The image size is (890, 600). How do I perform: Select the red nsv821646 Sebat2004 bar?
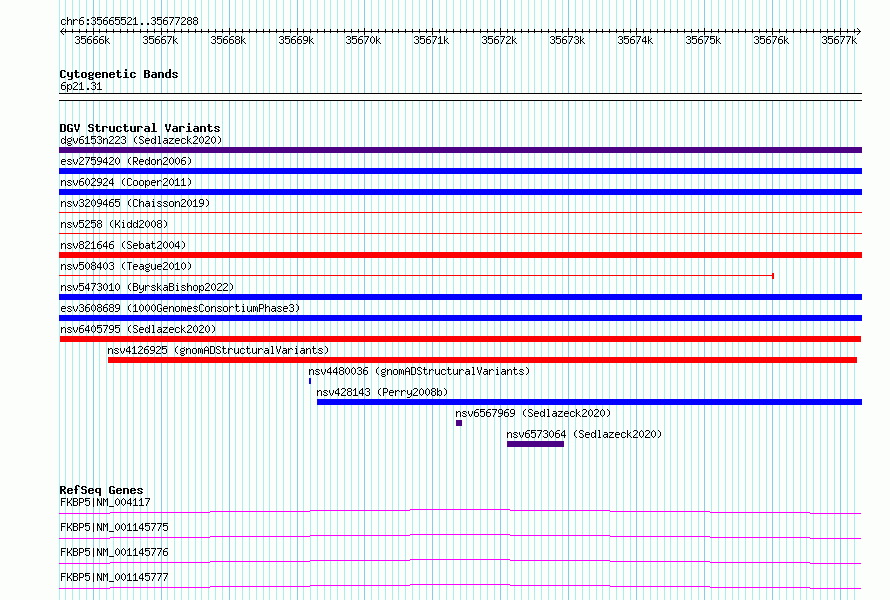point(460,255)
